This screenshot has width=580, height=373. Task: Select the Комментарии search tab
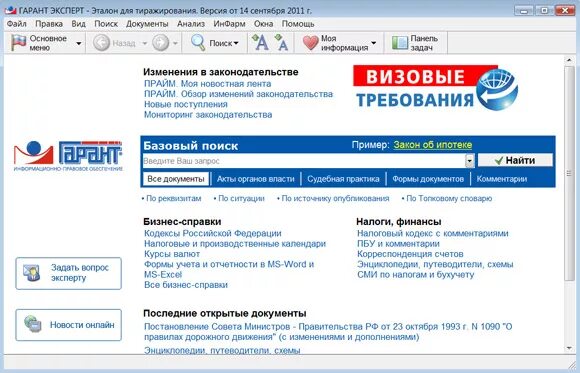502,179
